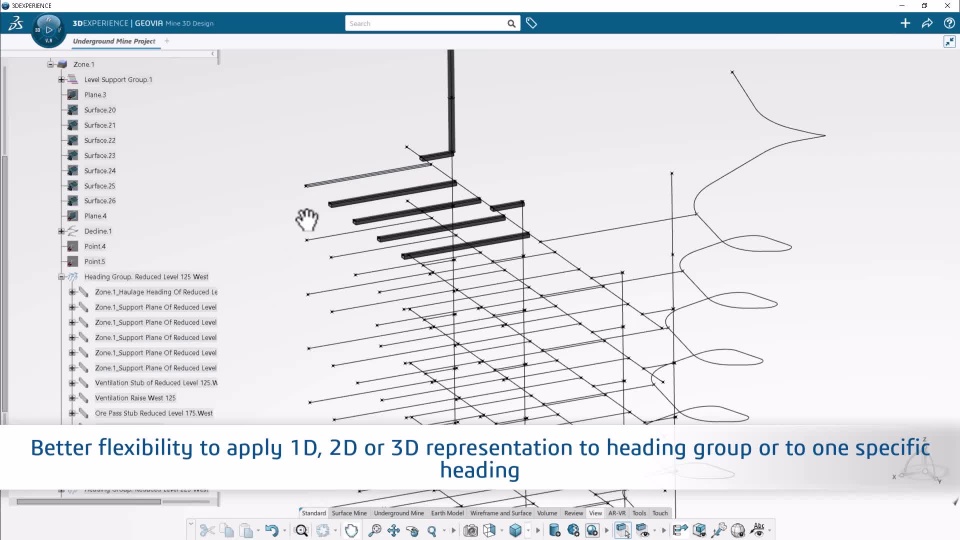The width and height of the screenshot is (960, 540).
Task: Click the camera capture icon
Action: pos(470,530)
